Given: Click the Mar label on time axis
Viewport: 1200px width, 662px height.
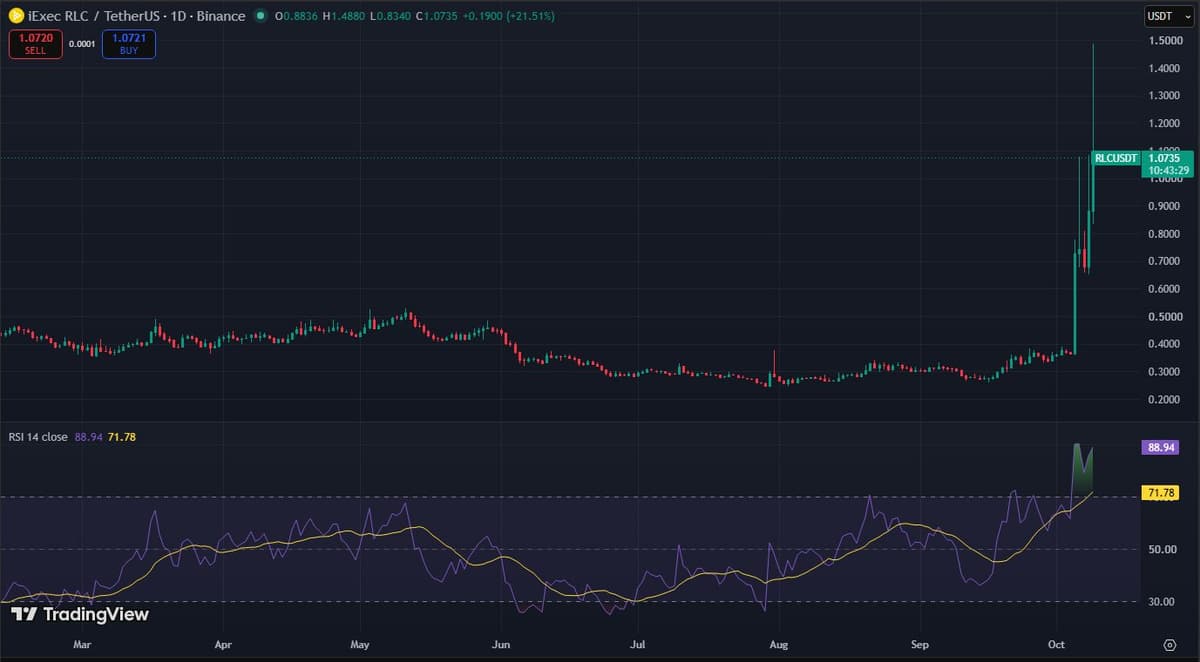Looking at the screenshot, I should point(82,645).
